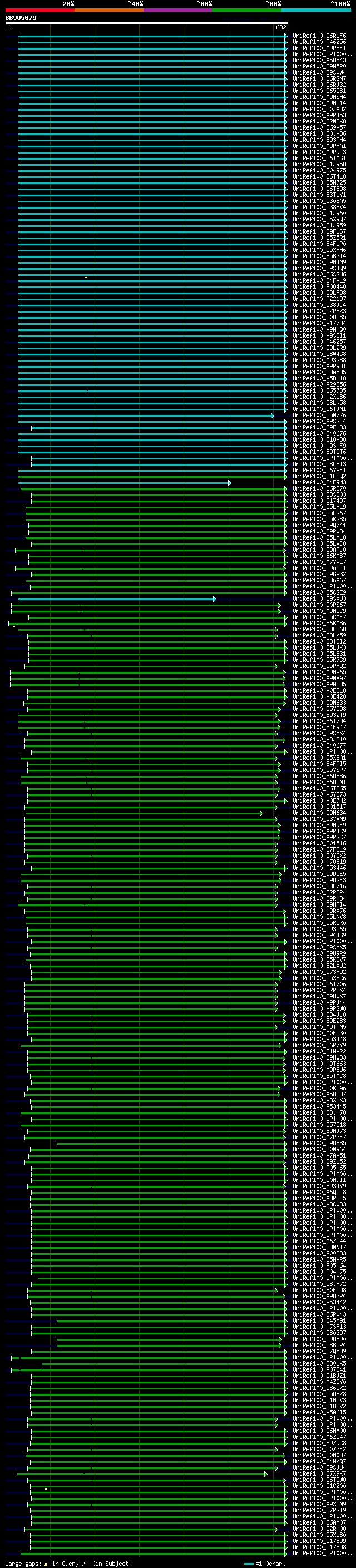
Task: Click the red 20% identity legend bar
Action: [39, 10]
